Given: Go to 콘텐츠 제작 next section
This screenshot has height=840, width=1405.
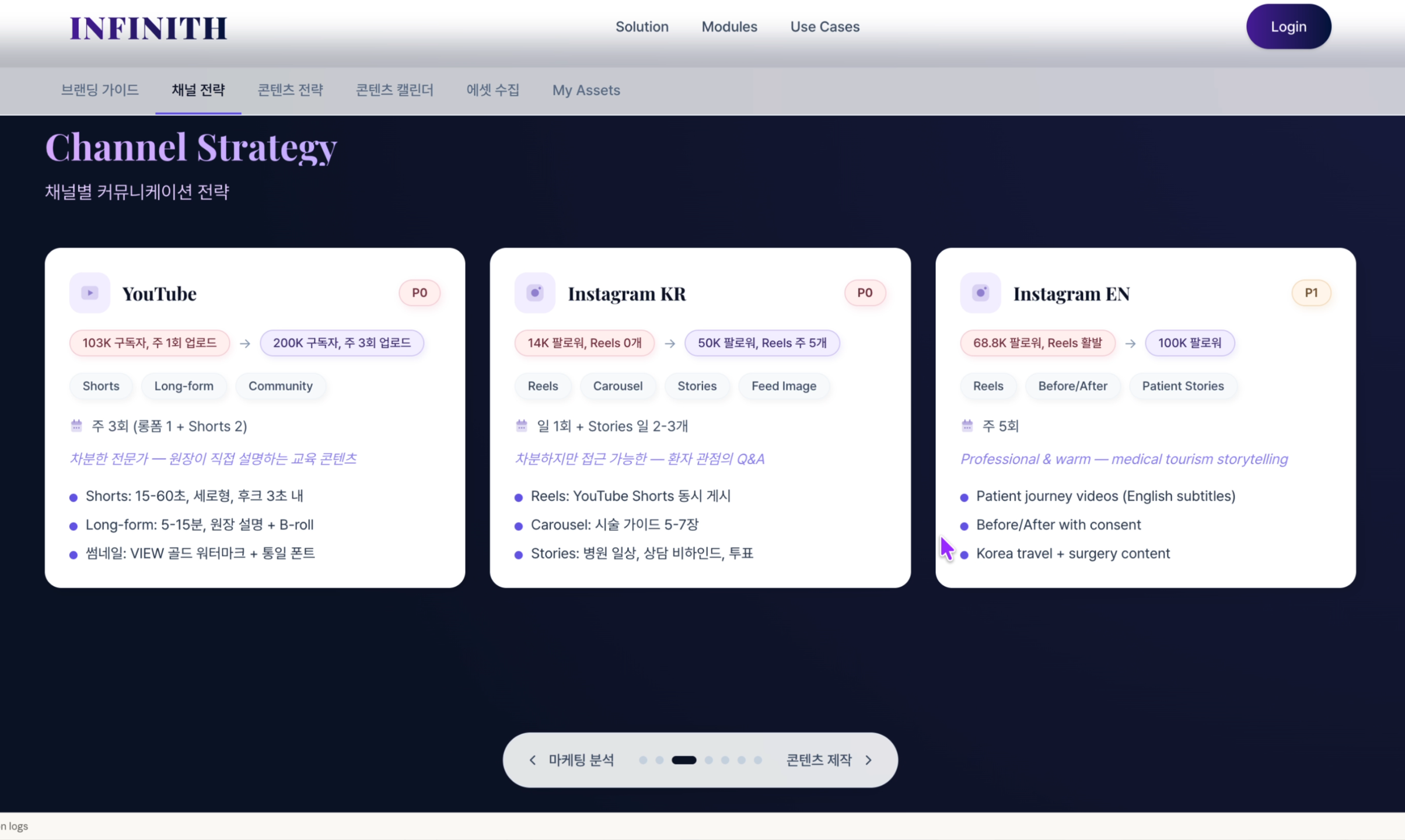Looking at the screenshot, I should (819, 760).
